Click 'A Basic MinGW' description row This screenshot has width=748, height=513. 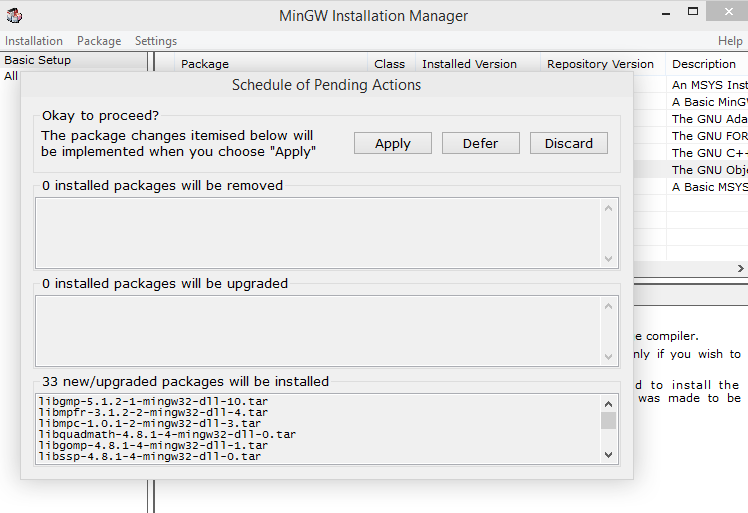[709, 102]
